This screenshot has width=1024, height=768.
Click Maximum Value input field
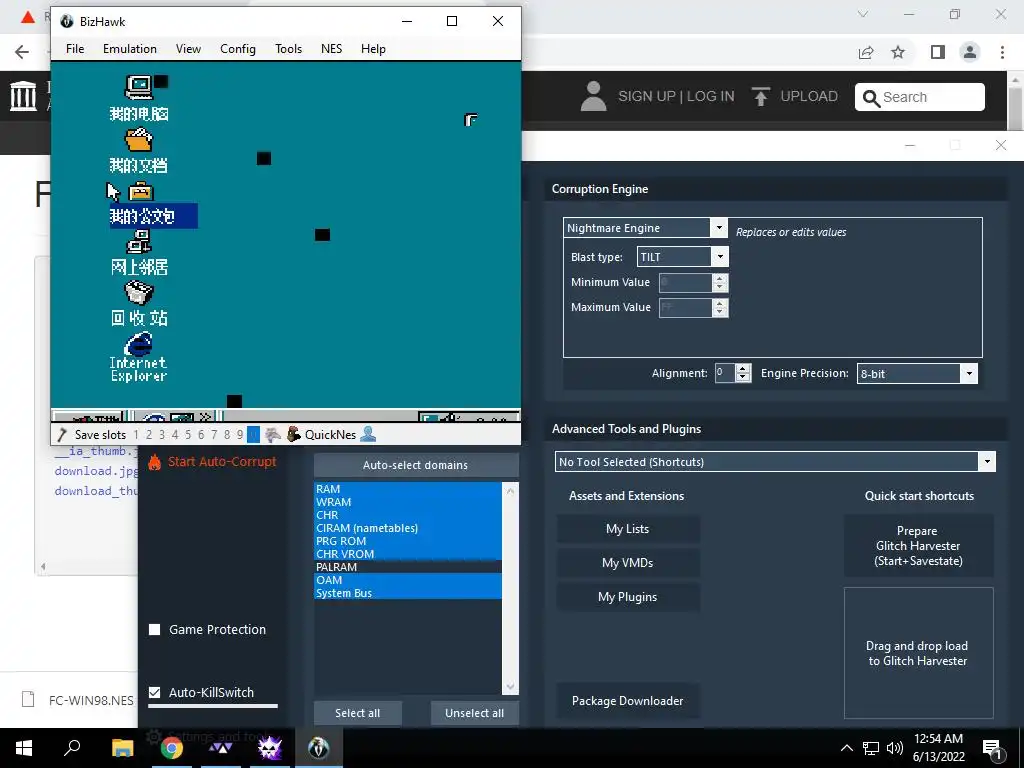(685, 308)
